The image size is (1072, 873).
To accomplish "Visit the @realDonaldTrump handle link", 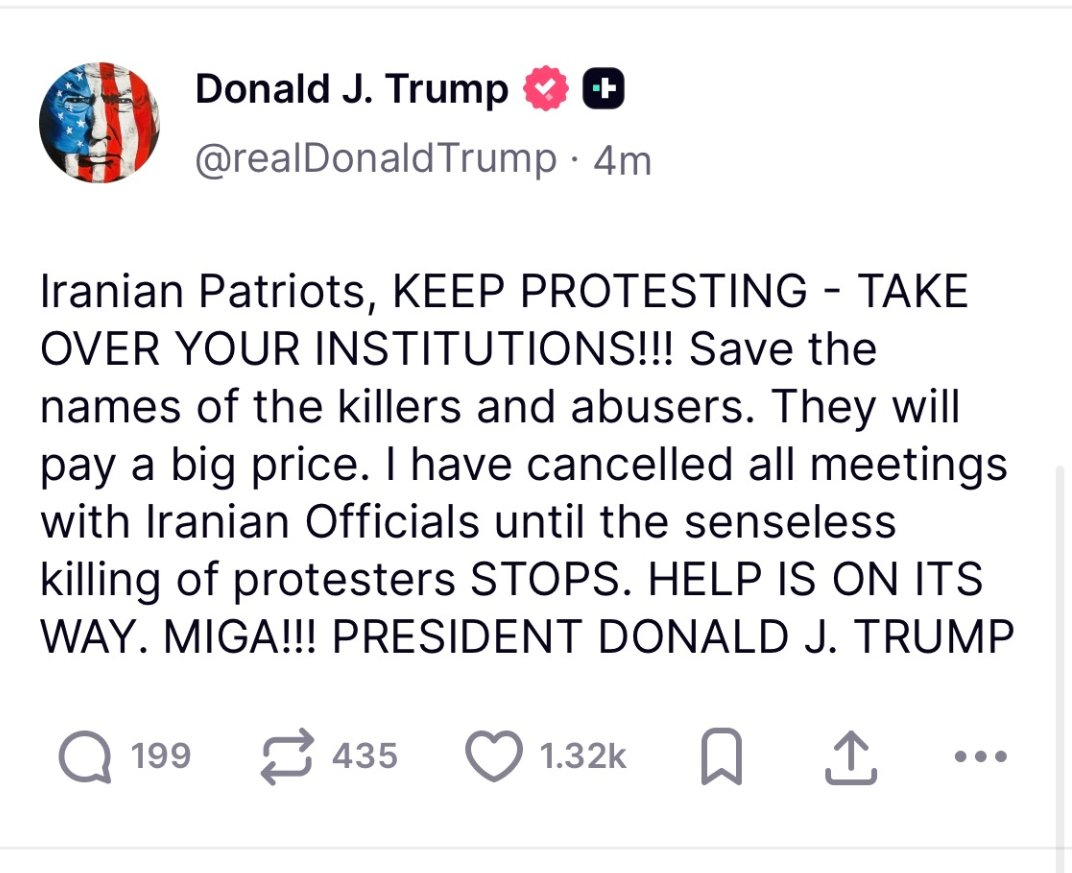I will [x=376, y=158].
